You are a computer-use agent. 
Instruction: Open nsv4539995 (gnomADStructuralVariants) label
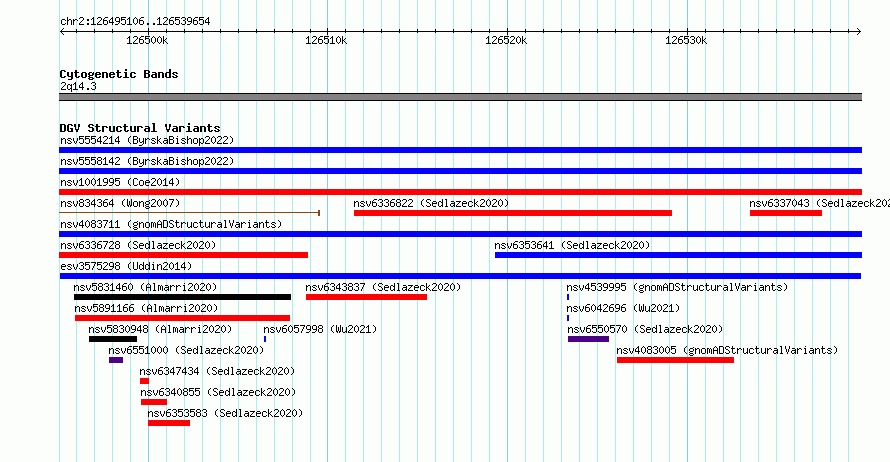[677, 287]
